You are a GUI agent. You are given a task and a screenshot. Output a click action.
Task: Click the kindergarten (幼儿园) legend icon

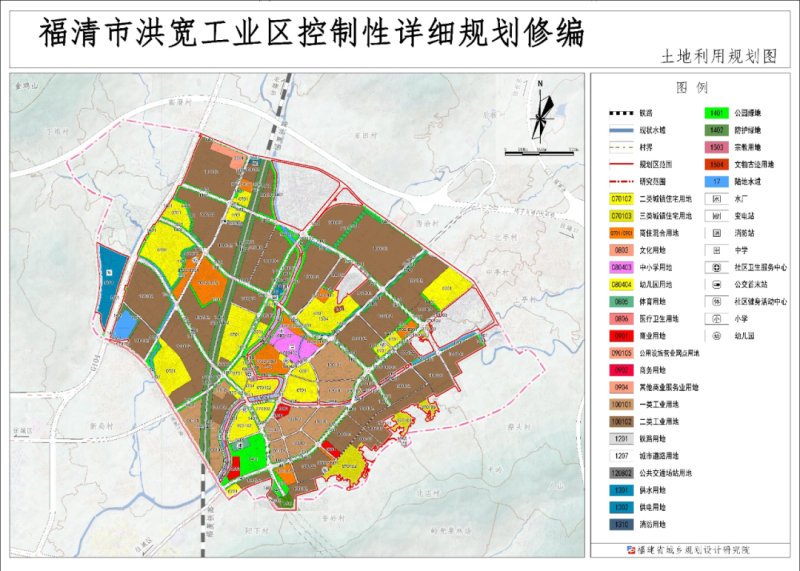[x=716, y=336]
